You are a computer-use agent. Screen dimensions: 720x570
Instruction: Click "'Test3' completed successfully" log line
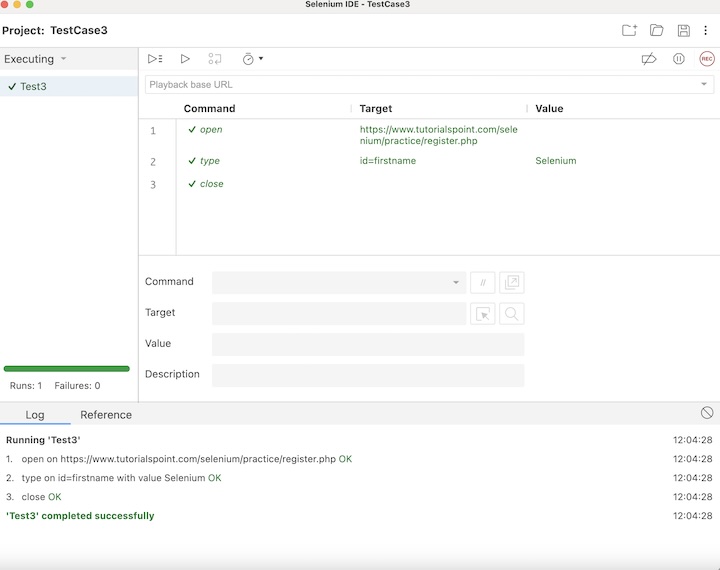pos(80,516)
